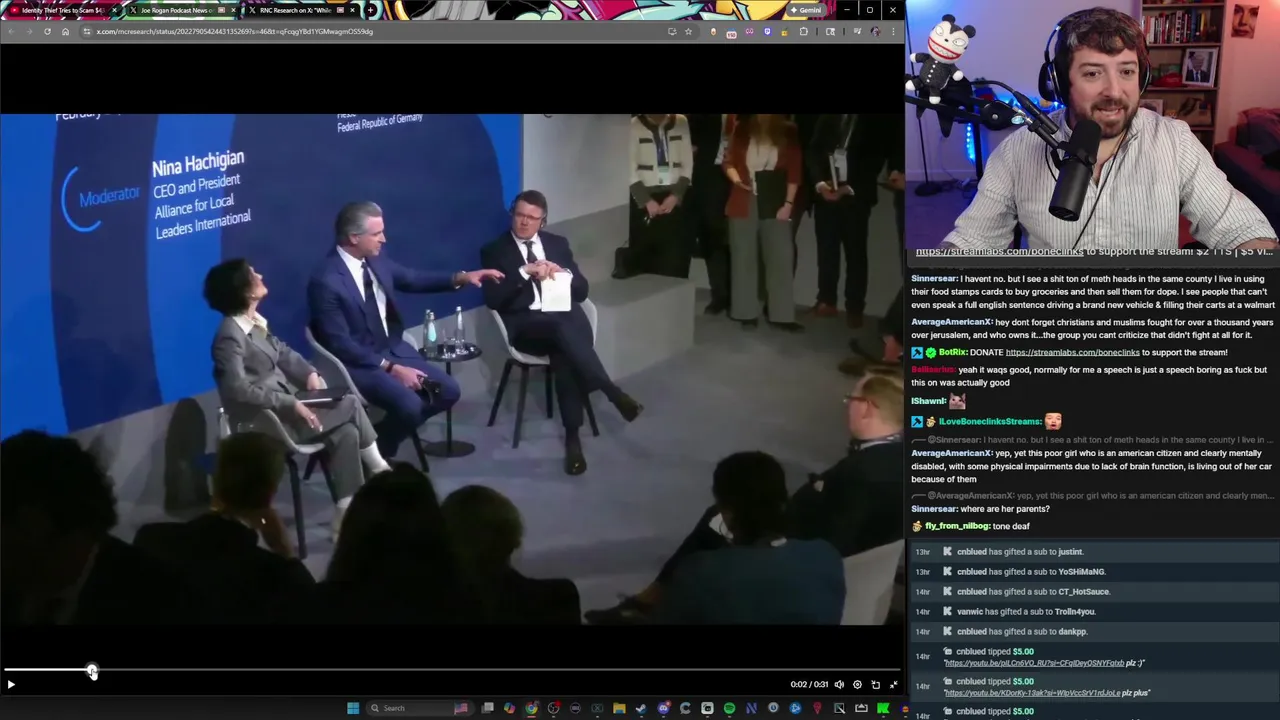
Task: Open the extensions puzzle icon
Action: coord(803,31)
